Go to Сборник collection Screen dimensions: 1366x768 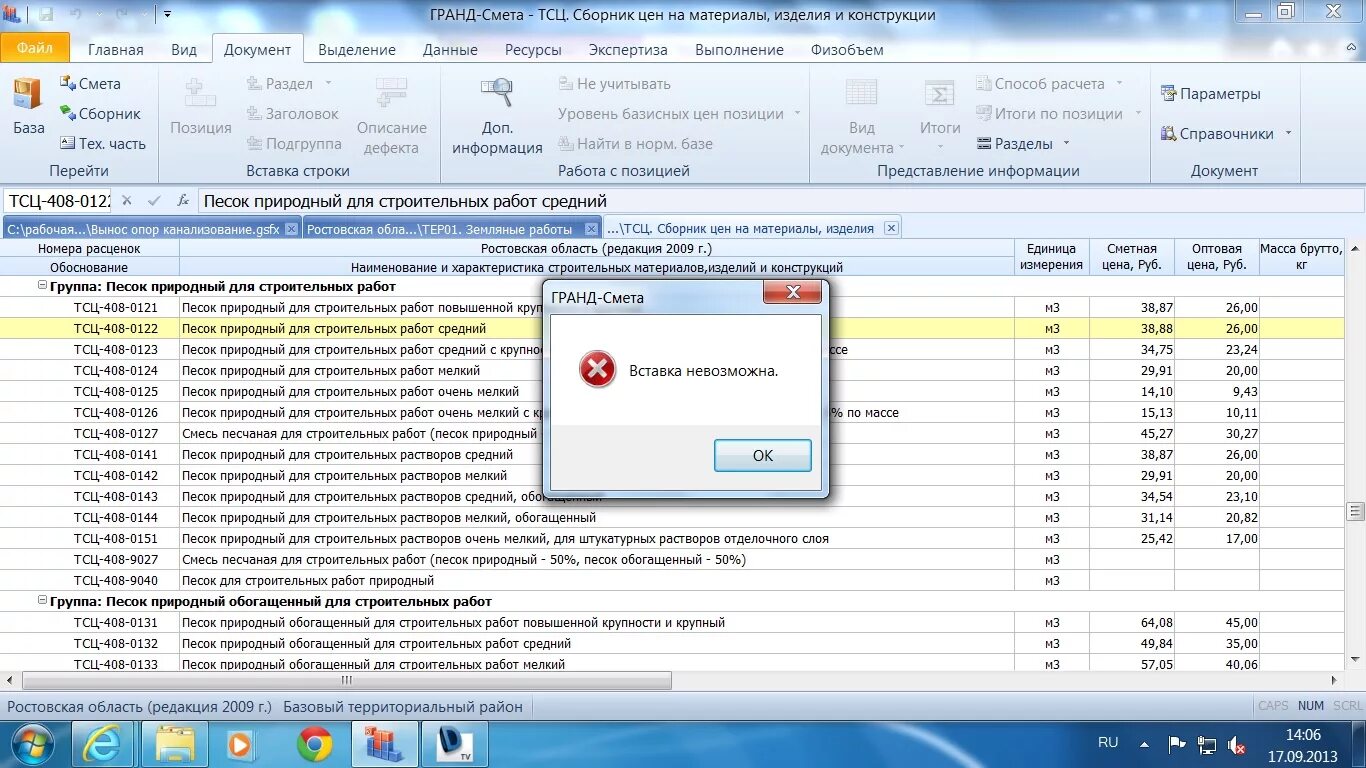click(100, 114)
